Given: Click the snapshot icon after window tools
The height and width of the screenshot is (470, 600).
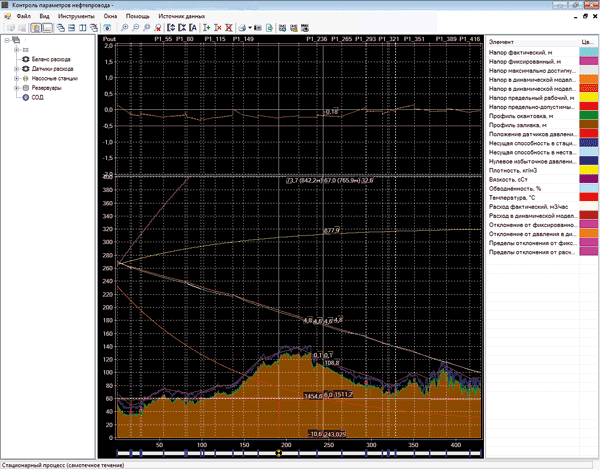Looking at the screenshot, I should (108, 28).
